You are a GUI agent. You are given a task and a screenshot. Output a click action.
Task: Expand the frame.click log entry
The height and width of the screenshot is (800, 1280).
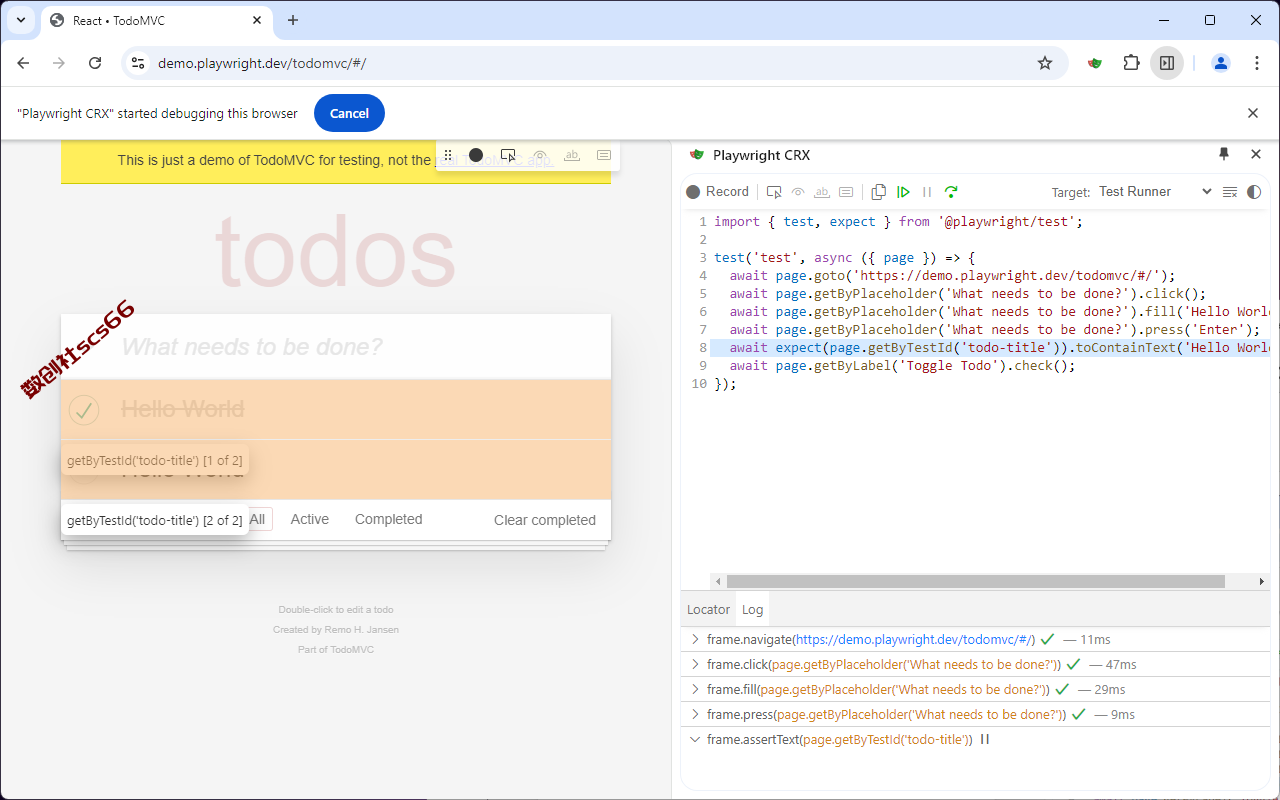pyautogui.click(x=695, y=664)
